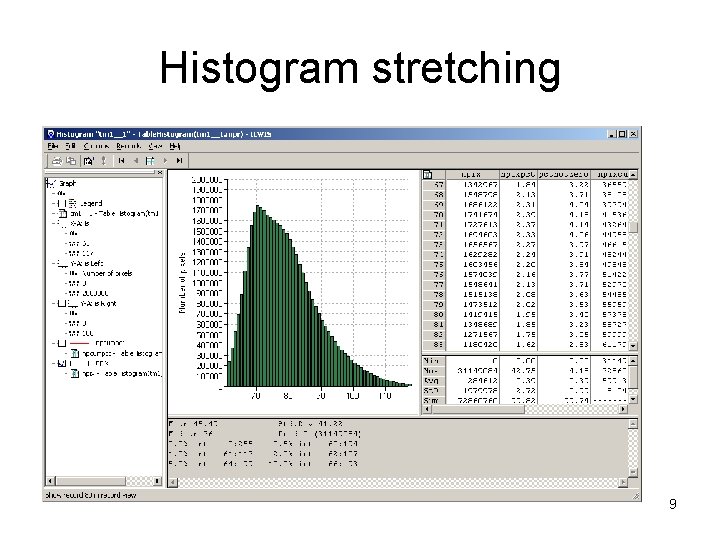Go to the previous record
This screenshot has width=720, height=540.
[x=136, y=161]
